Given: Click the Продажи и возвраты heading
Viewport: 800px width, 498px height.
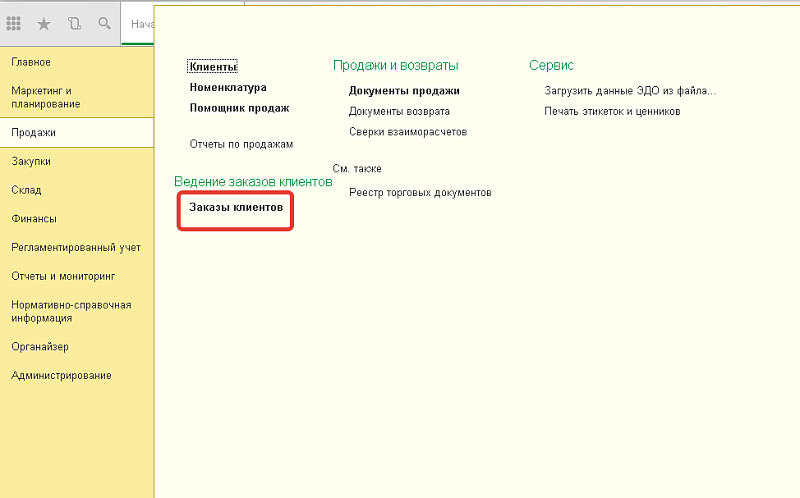Looking at the screenshot, I should 395,65.
